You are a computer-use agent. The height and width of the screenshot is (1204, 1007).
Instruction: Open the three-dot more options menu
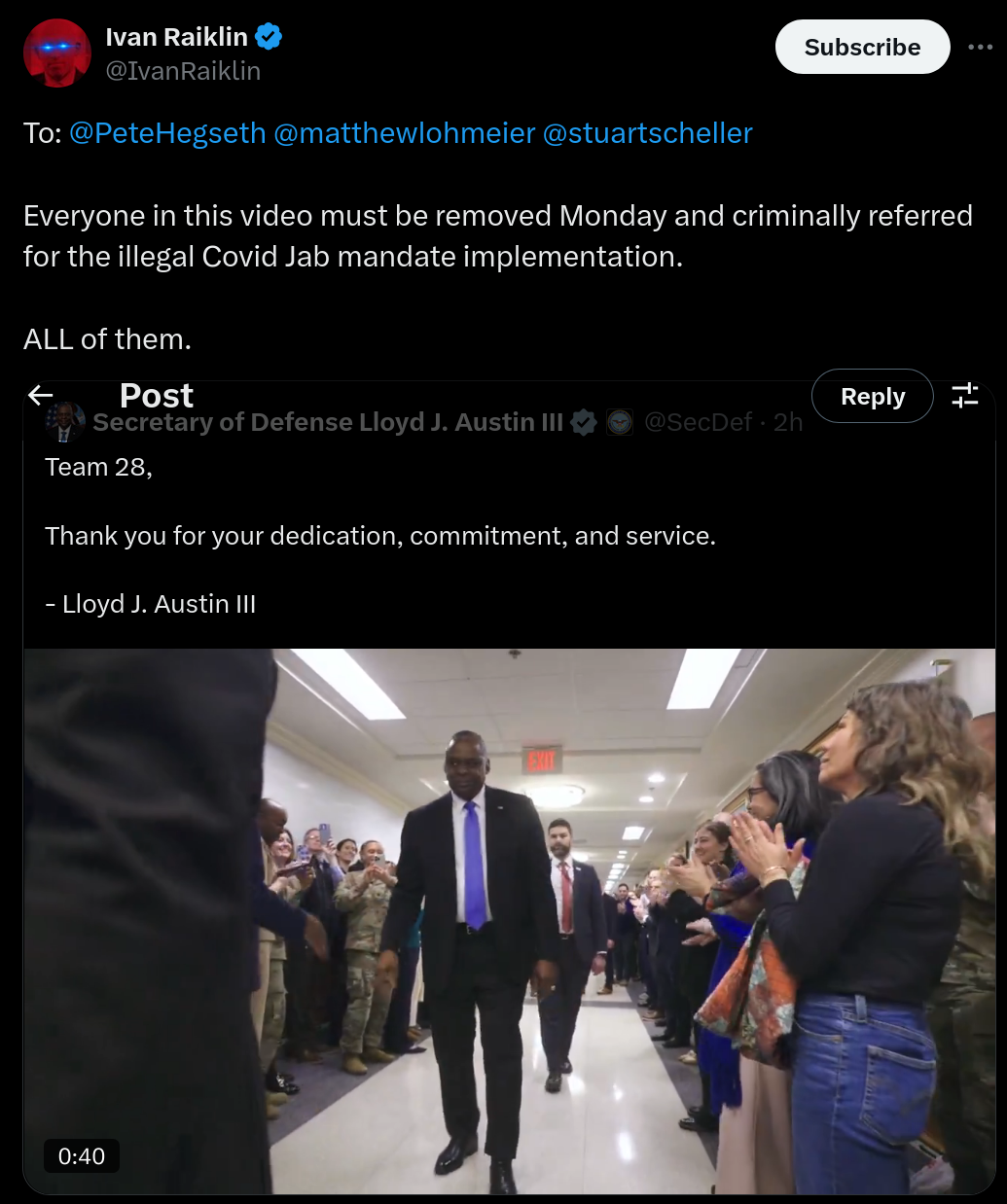click(x=980, y=47)
